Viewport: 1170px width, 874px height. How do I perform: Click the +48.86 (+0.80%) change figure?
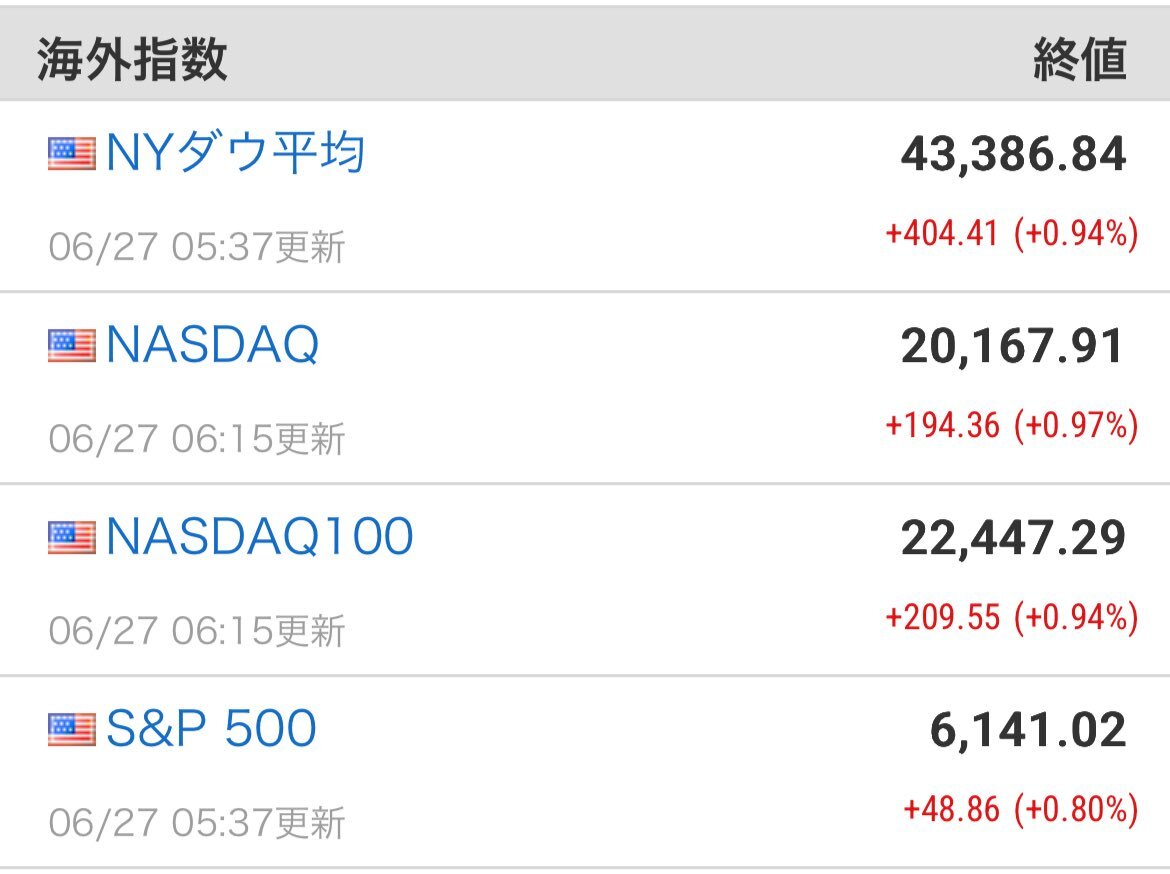(x=1021, y=809)
